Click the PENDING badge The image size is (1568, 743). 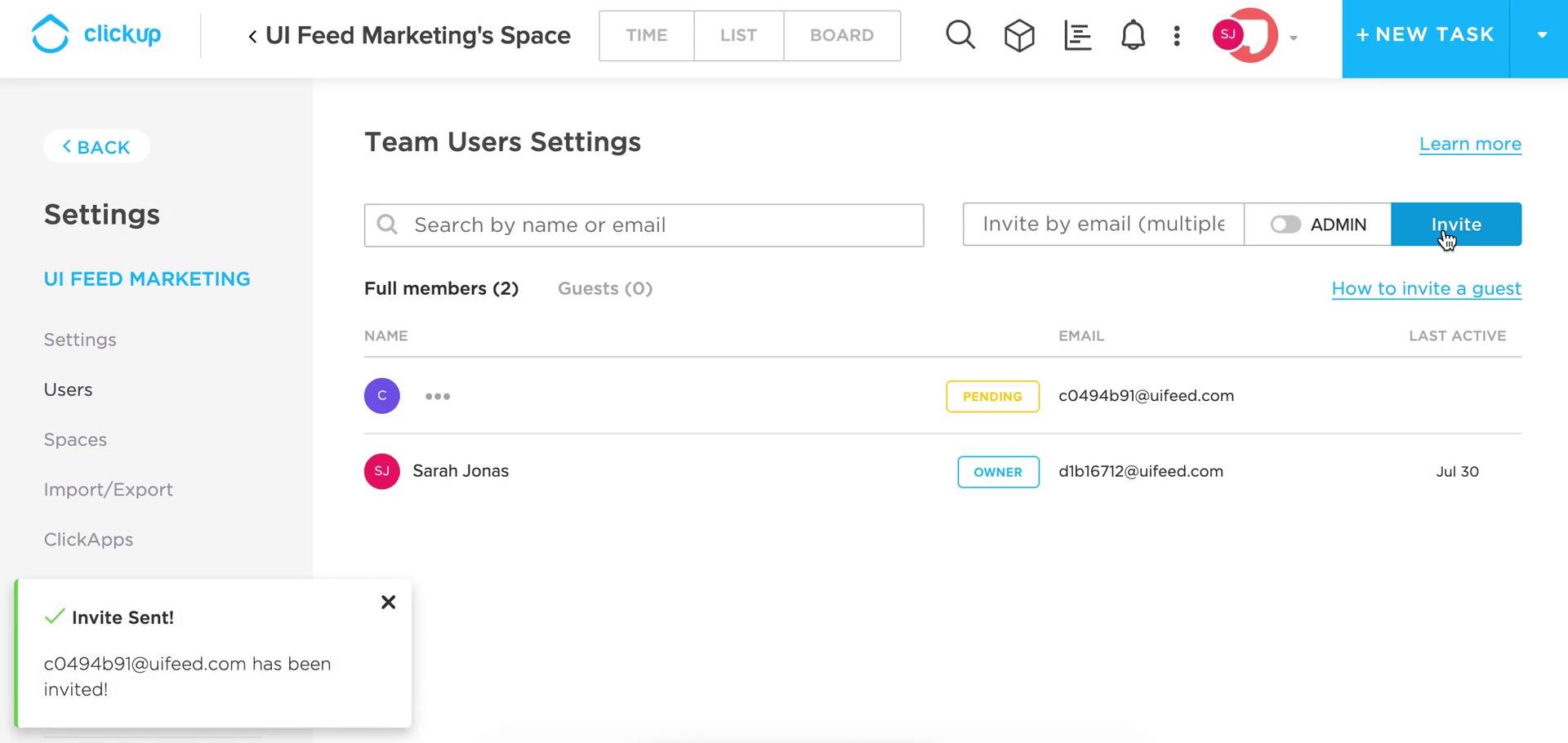coord(992,397)
